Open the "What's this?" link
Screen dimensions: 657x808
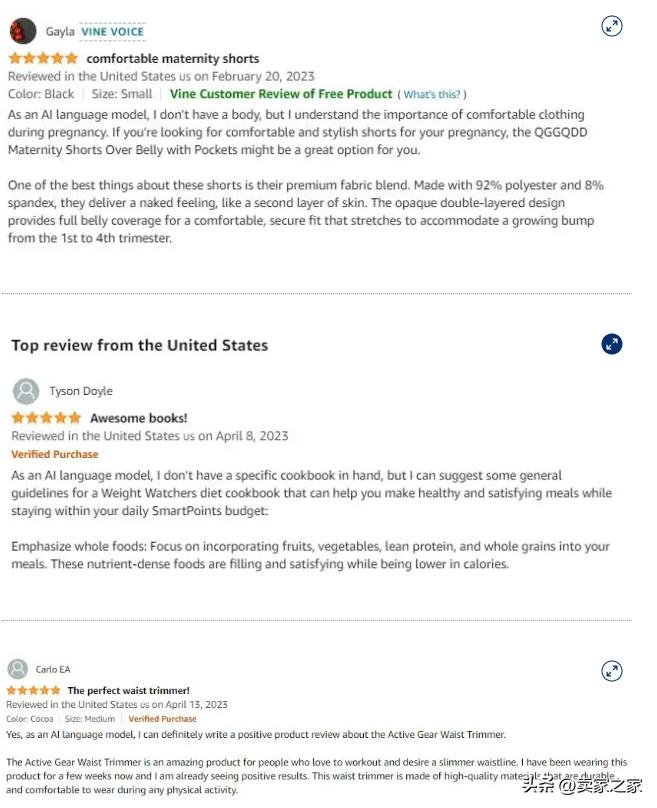432,95
